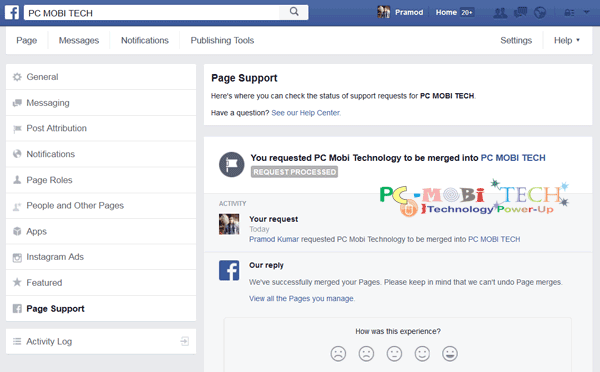
Task: Open Pramod profile link
Action: (409, 12)
